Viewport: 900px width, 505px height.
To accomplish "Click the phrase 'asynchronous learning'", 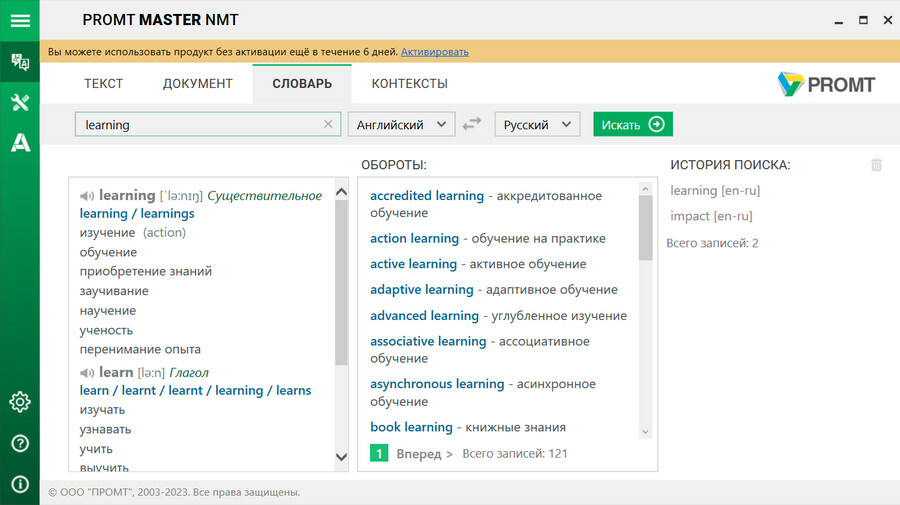I will (x=437, y=383).
